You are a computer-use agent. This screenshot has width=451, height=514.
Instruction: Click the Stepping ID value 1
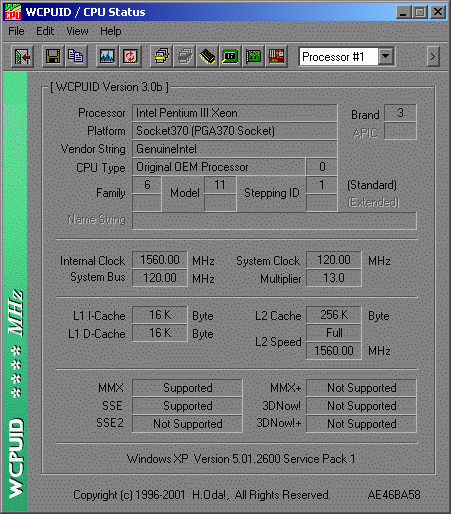322,185
